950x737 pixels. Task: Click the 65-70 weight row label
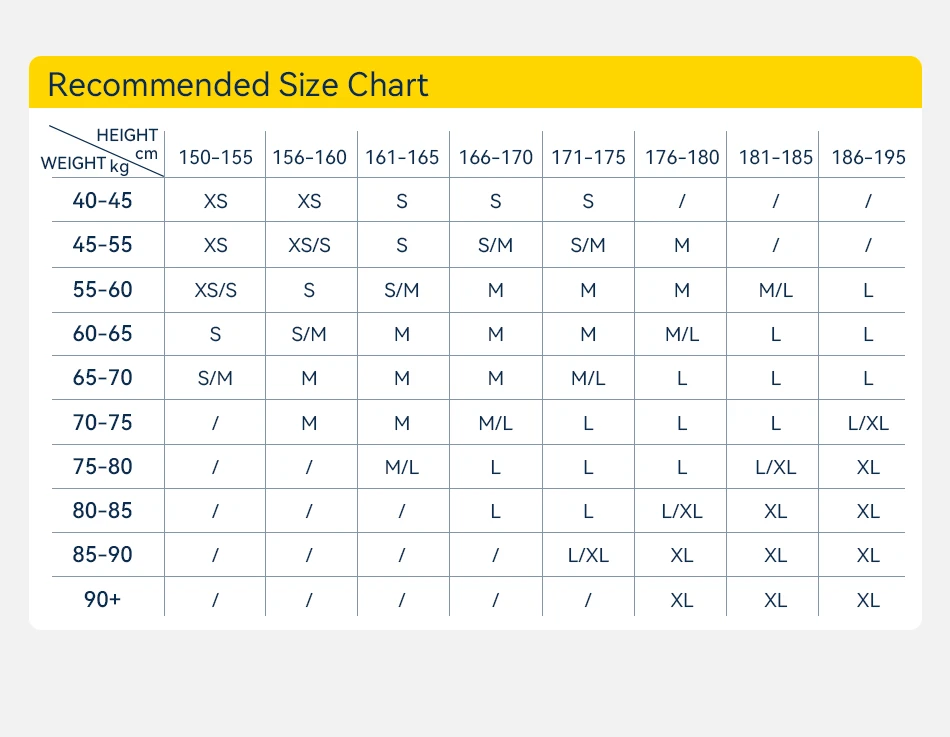tap(102, 378)
